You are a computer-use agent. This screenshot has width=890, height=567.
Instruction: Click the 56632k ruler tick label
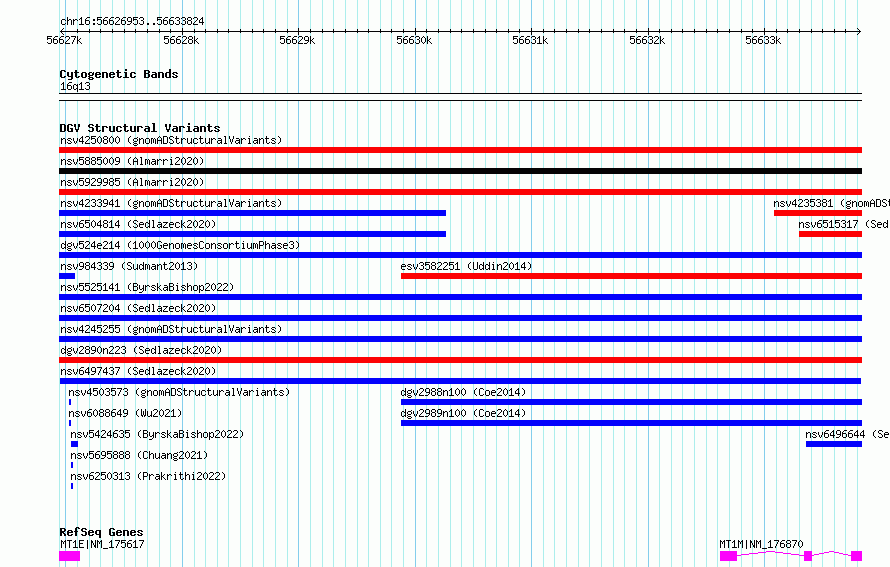pos(647,40)
